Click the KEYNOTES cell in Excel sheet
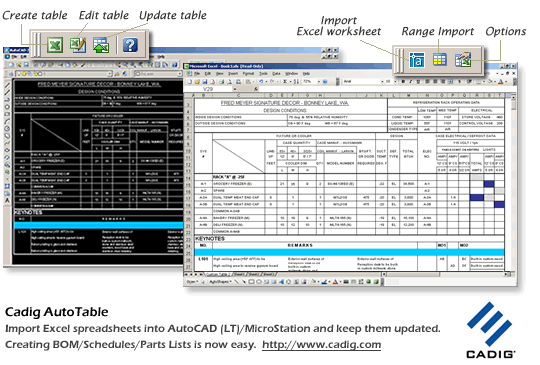 tap(210, 238)
